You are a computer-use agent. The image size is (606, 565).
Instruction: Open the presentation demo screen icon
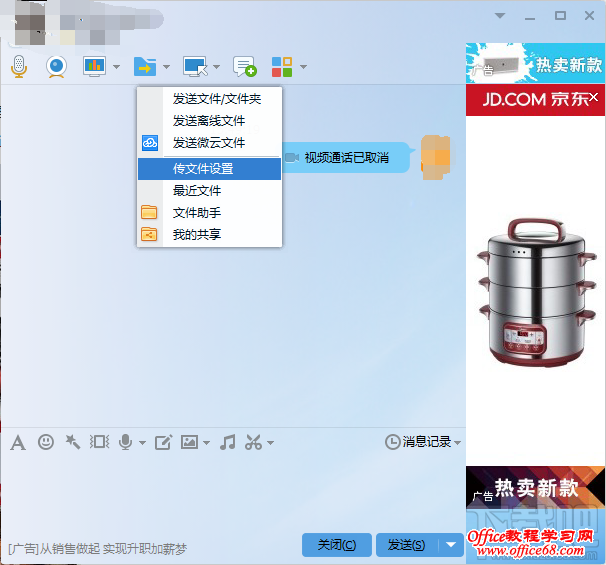[x=94, y=66]
